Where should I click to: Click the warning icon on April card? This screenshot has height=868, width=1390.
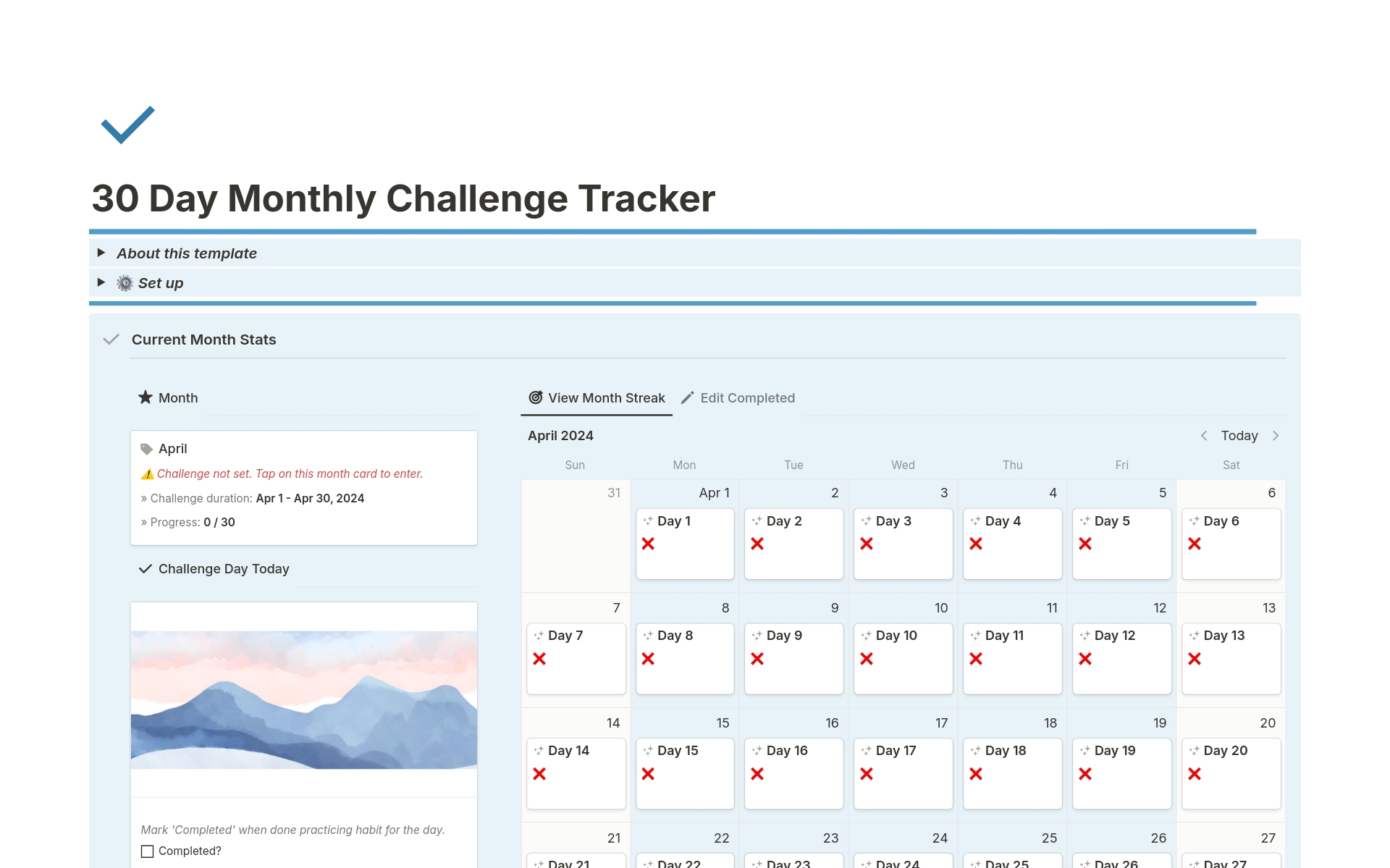pyautogui.click(x=147, y=472)
